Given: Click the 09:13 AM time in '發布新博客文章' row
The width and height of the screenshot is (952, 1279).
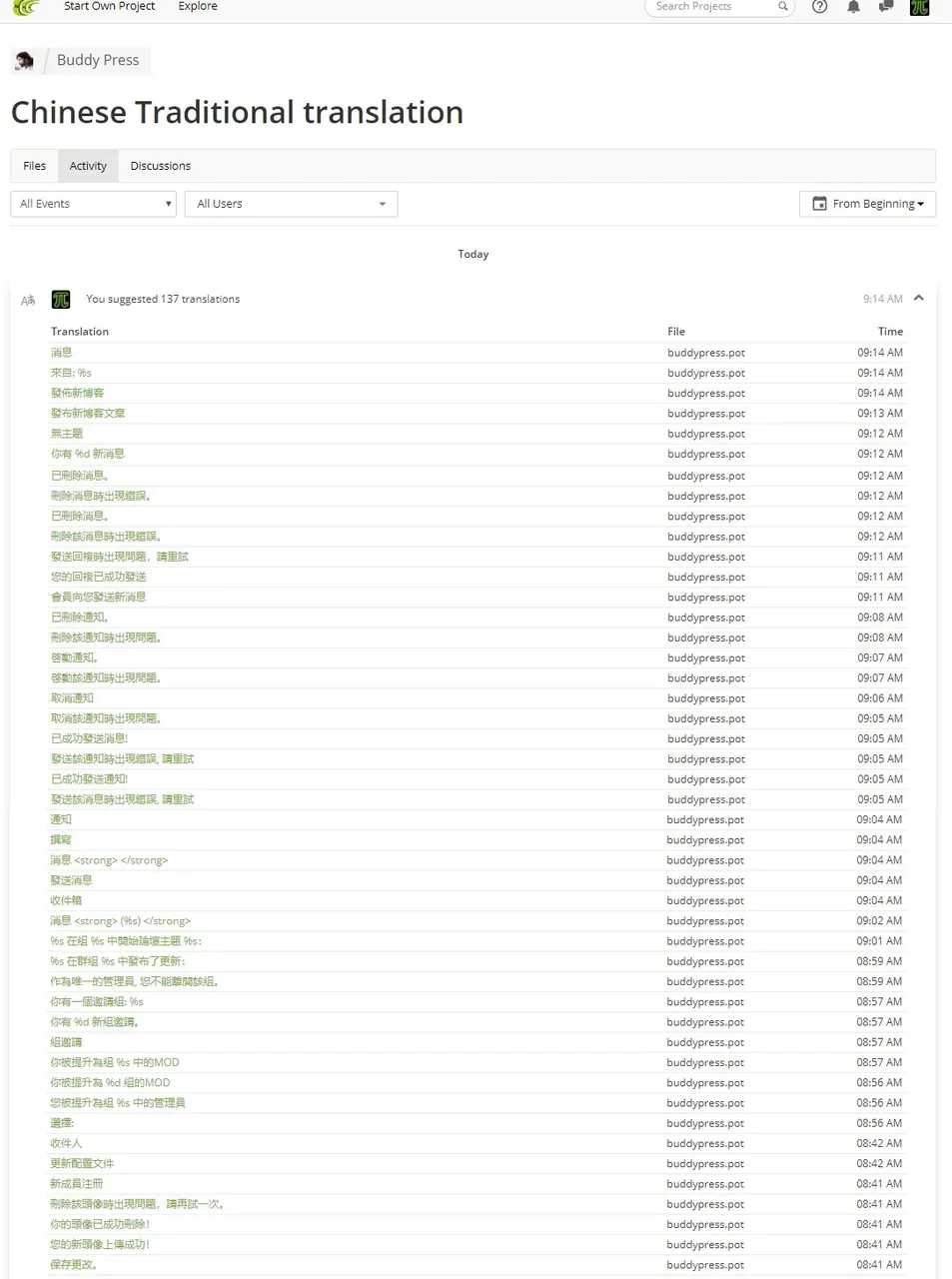Looking at the screenshot, I should point(880,413).
